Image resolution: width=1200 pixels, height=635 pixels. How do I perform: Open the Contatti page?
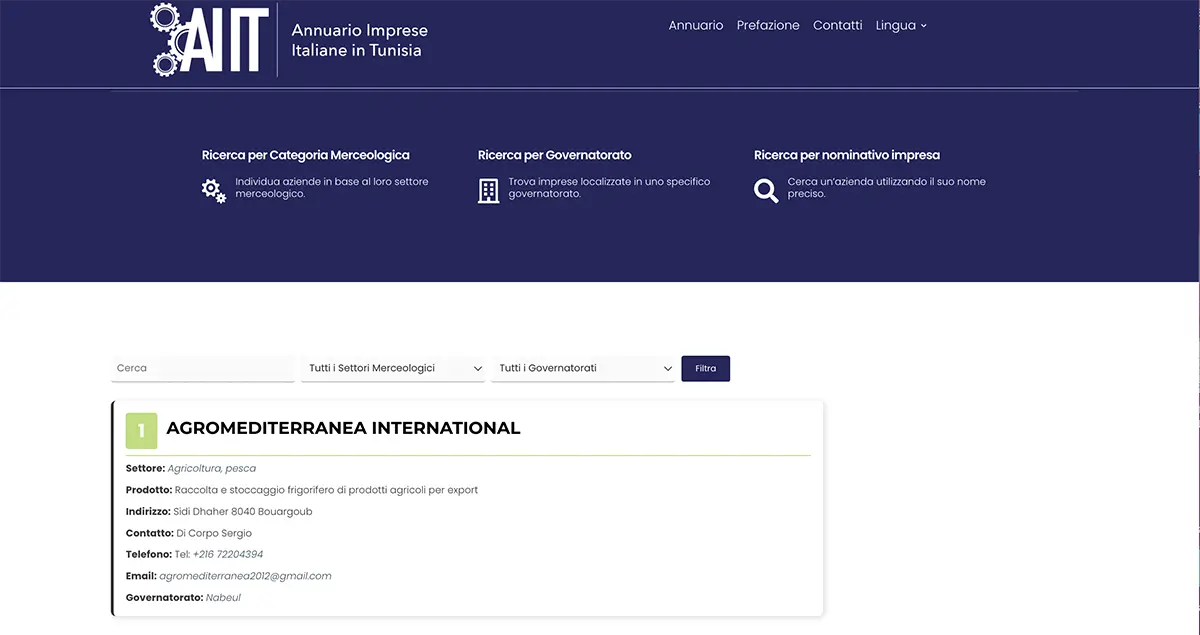(x=837, y=25)
